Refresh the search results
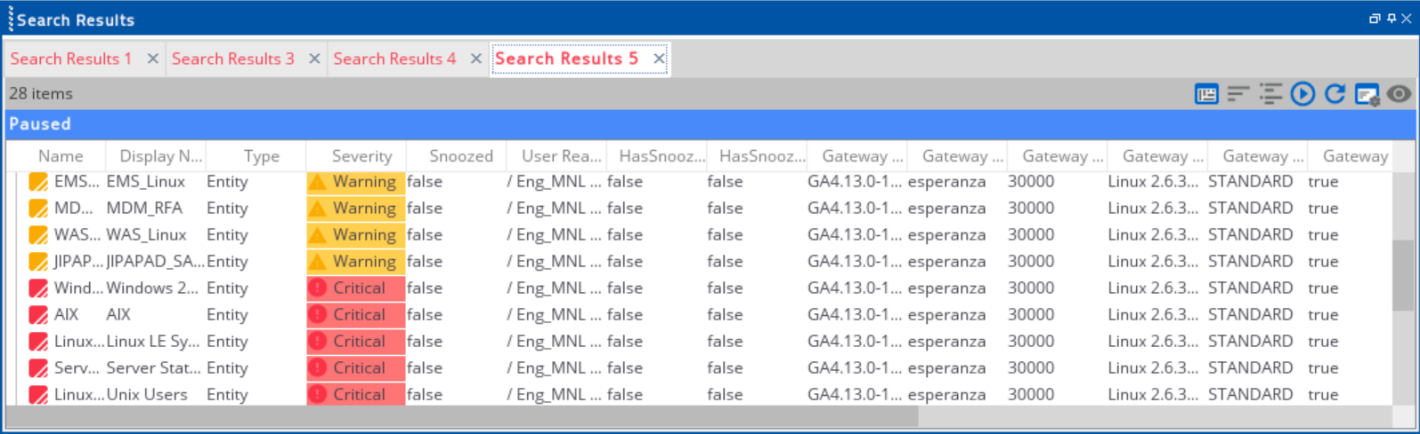 click(1334, 94)
